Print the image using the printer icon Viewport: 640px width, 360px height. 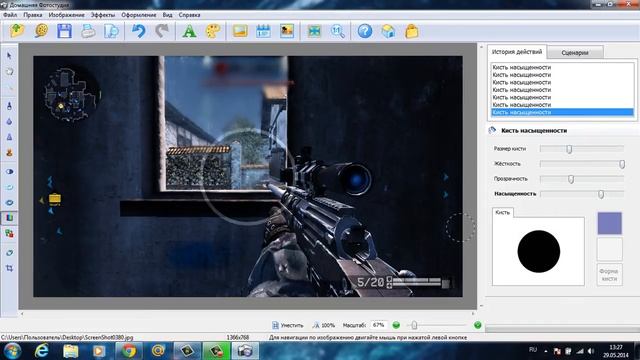point(88,31)
